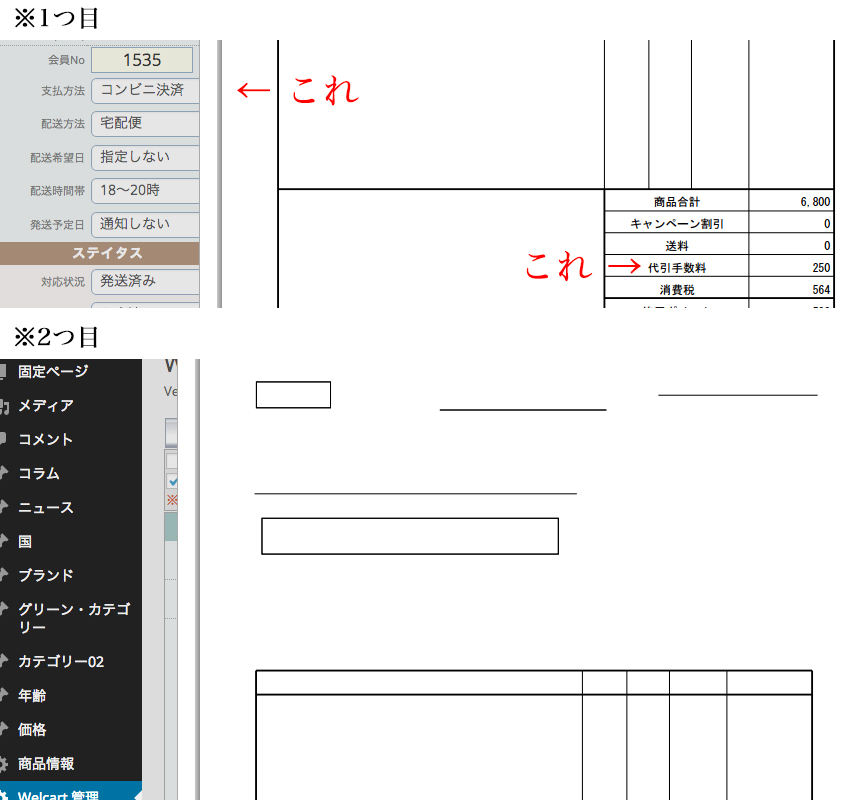Click the 代引手数料 row label
Screen dimensions: 844x800
[x=677, y=268]
